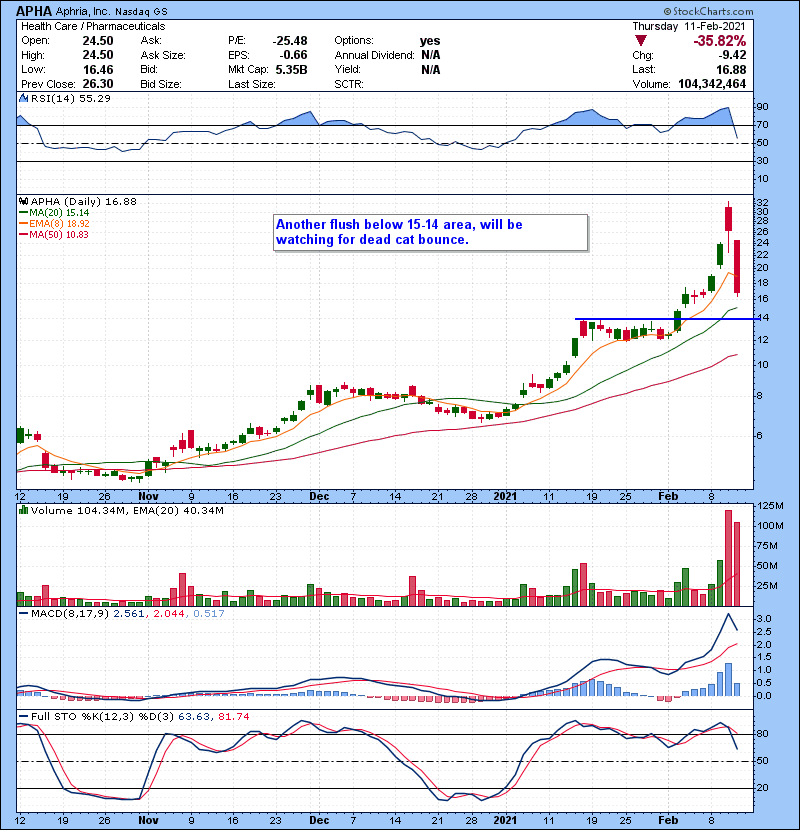The image size is (800, 830).
Task: Click the P/E value -25.48
Action: 290,41
